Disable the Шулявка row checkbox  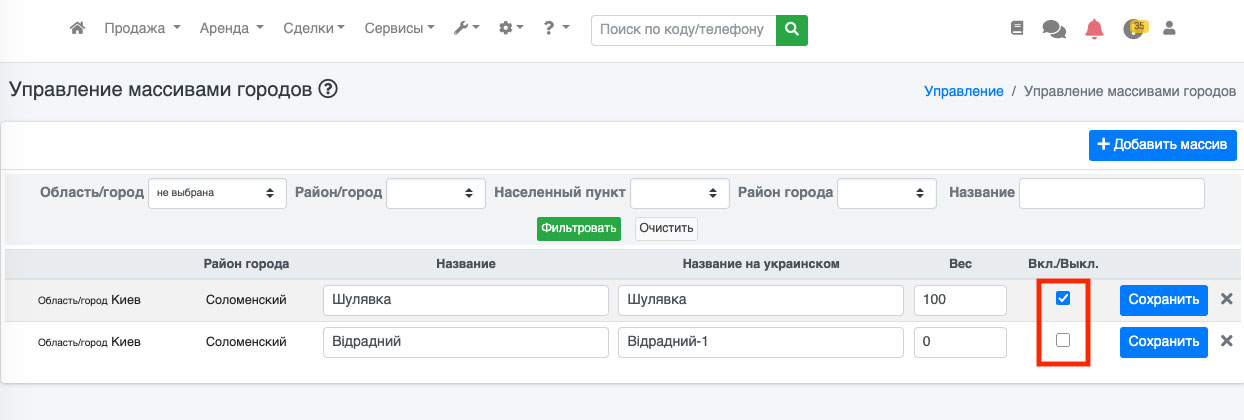click(x=1063, y=298)
